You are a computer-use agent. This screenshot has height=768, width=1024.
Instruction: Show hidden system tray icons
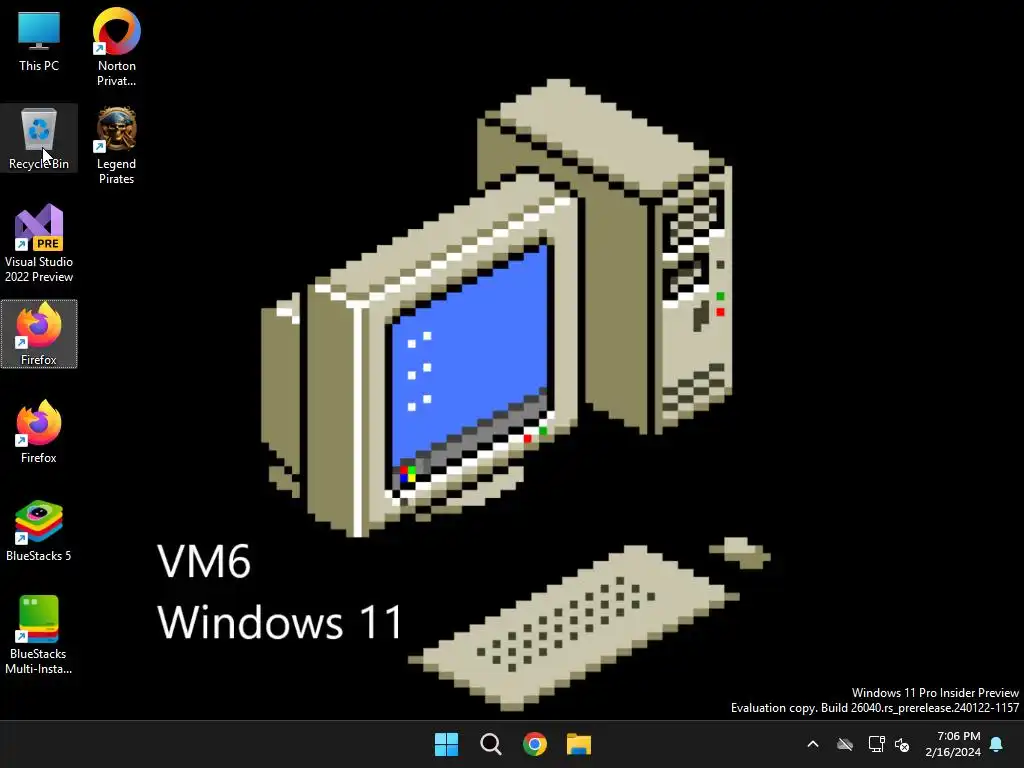click(x=813, y=744)
